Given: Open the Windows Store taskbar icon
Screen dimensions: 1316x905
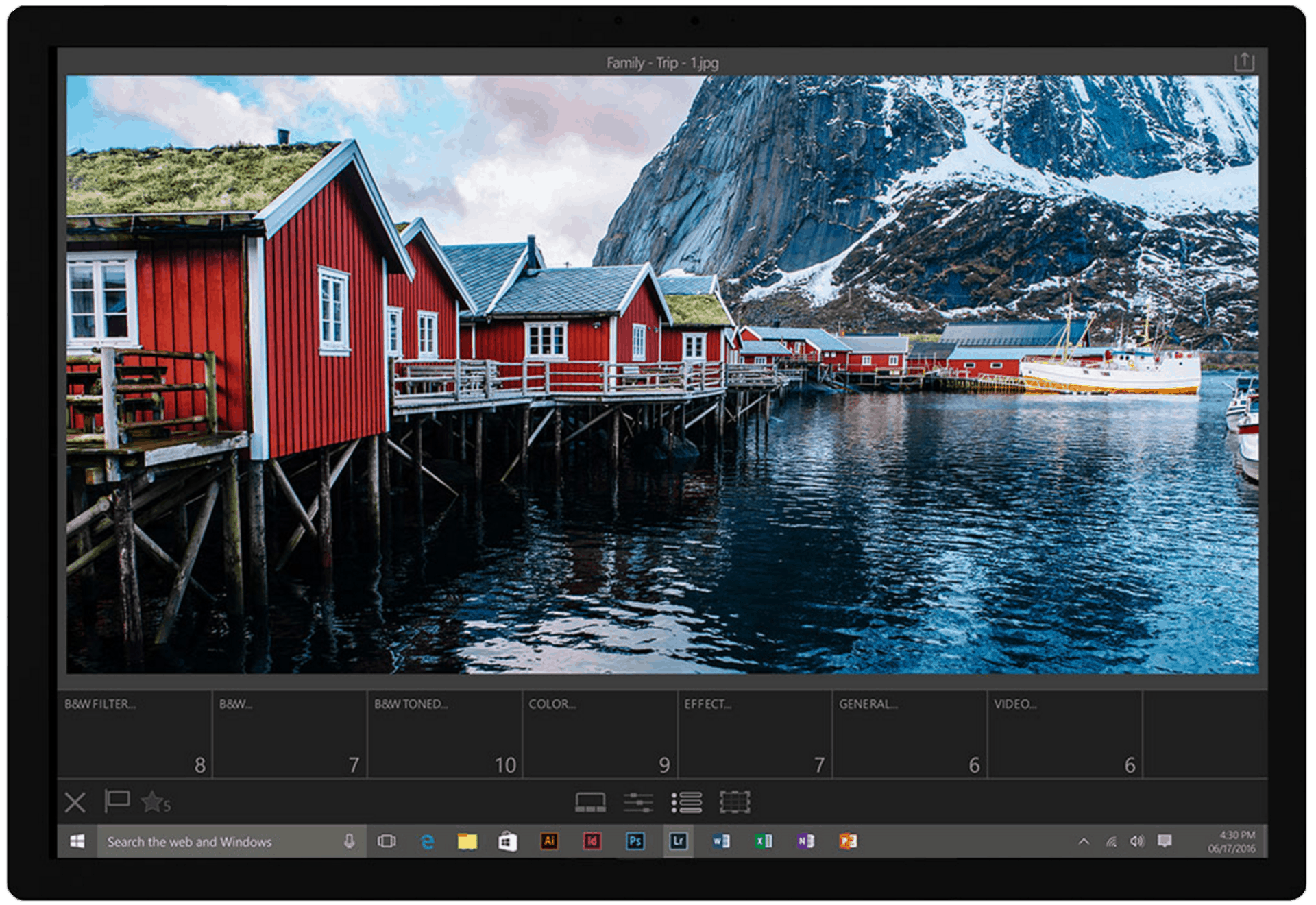Looking at the screenshot, I should pyautogui.click(x=507, y=841).
